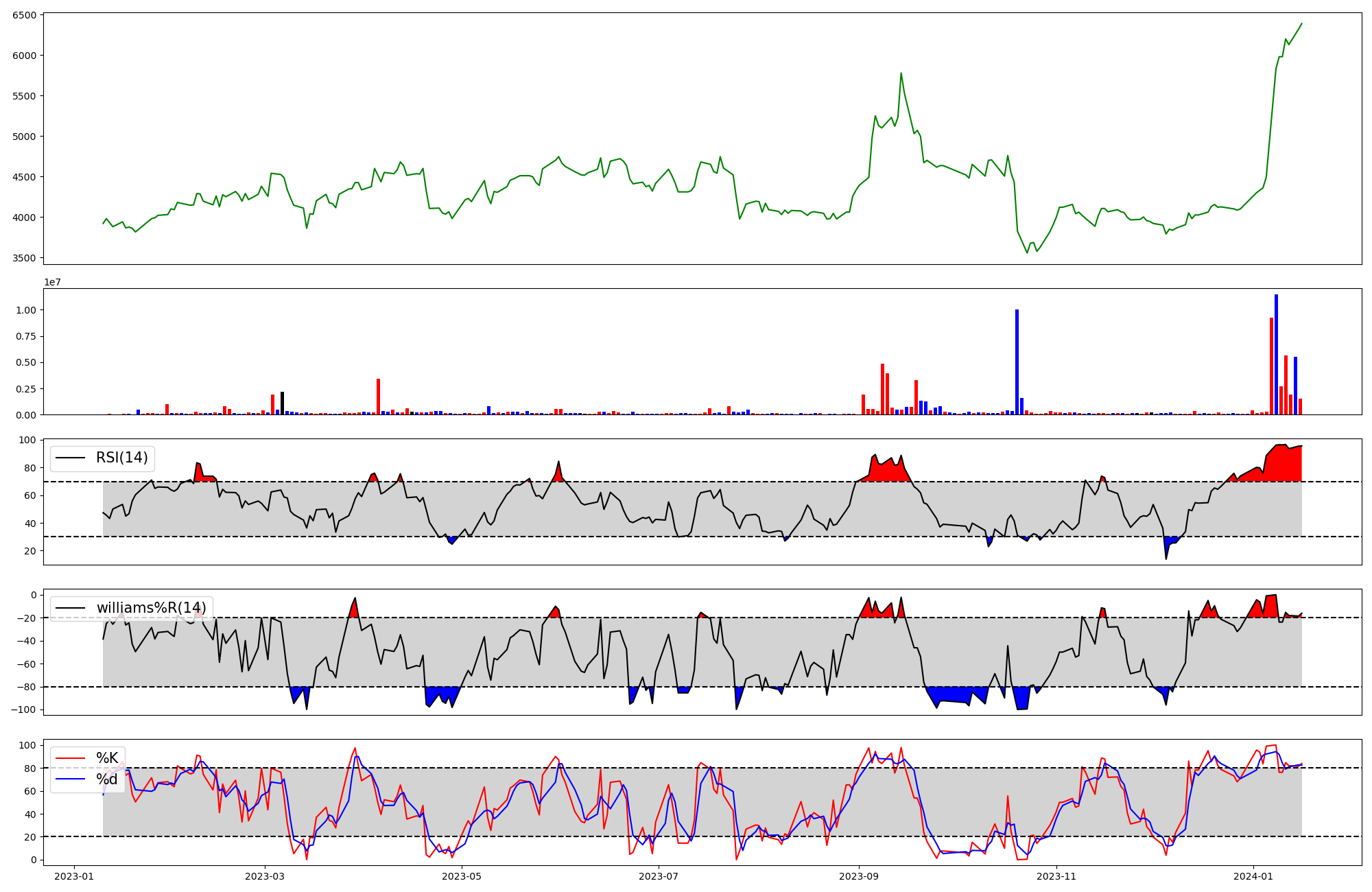Click the williams%R(14) legend label
Viewport: 1372px width, 892px height.
151,608
